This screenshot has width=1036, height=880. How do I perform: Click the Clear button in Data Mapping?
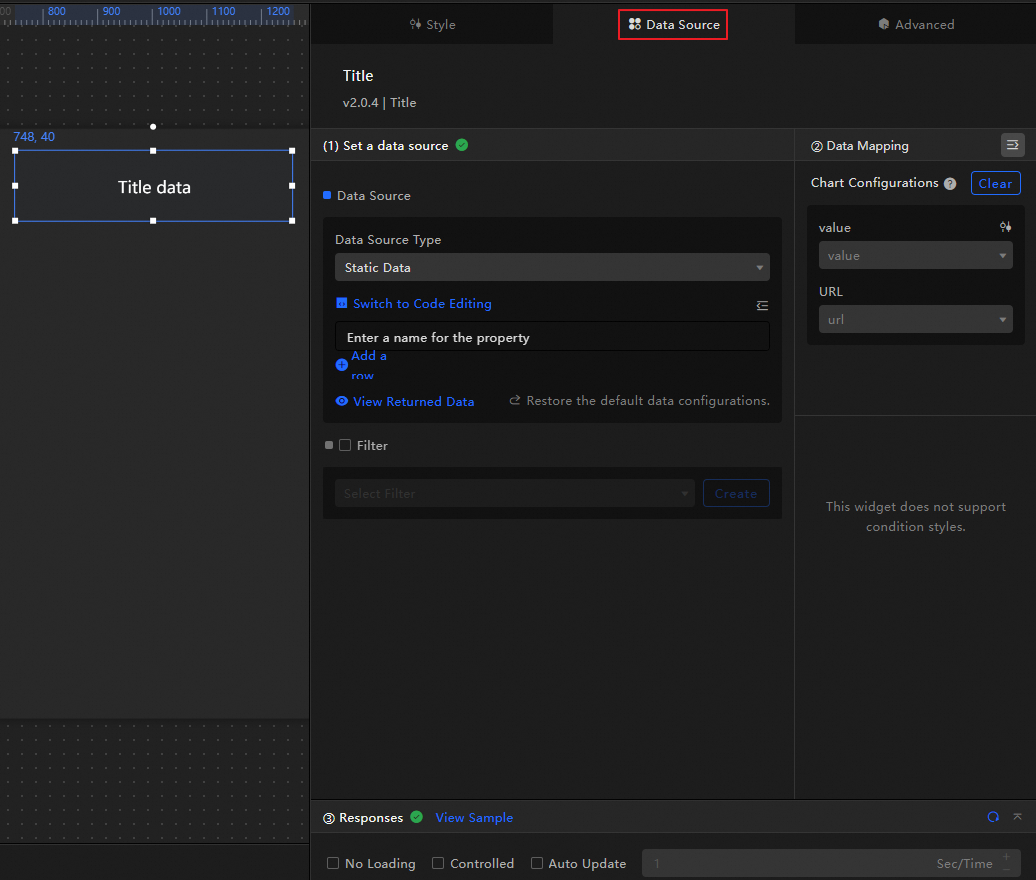pyautogui.click(x=995, y=184)
